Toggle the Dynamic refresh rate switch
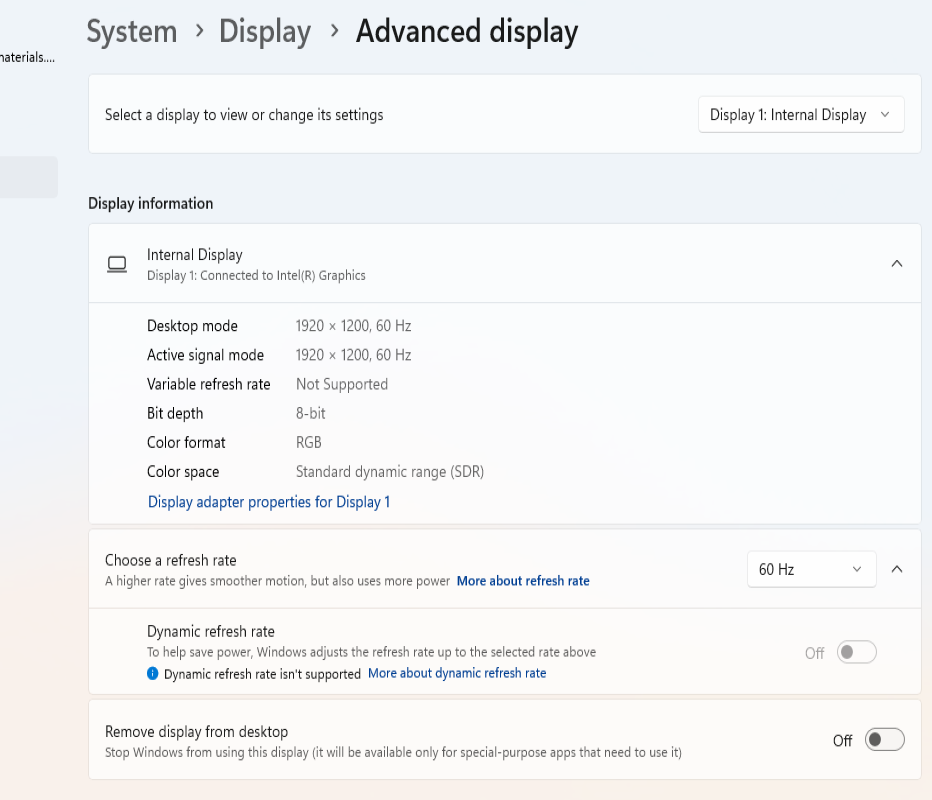The width and height of the screenshot is (932, 800). coord(857,652)
